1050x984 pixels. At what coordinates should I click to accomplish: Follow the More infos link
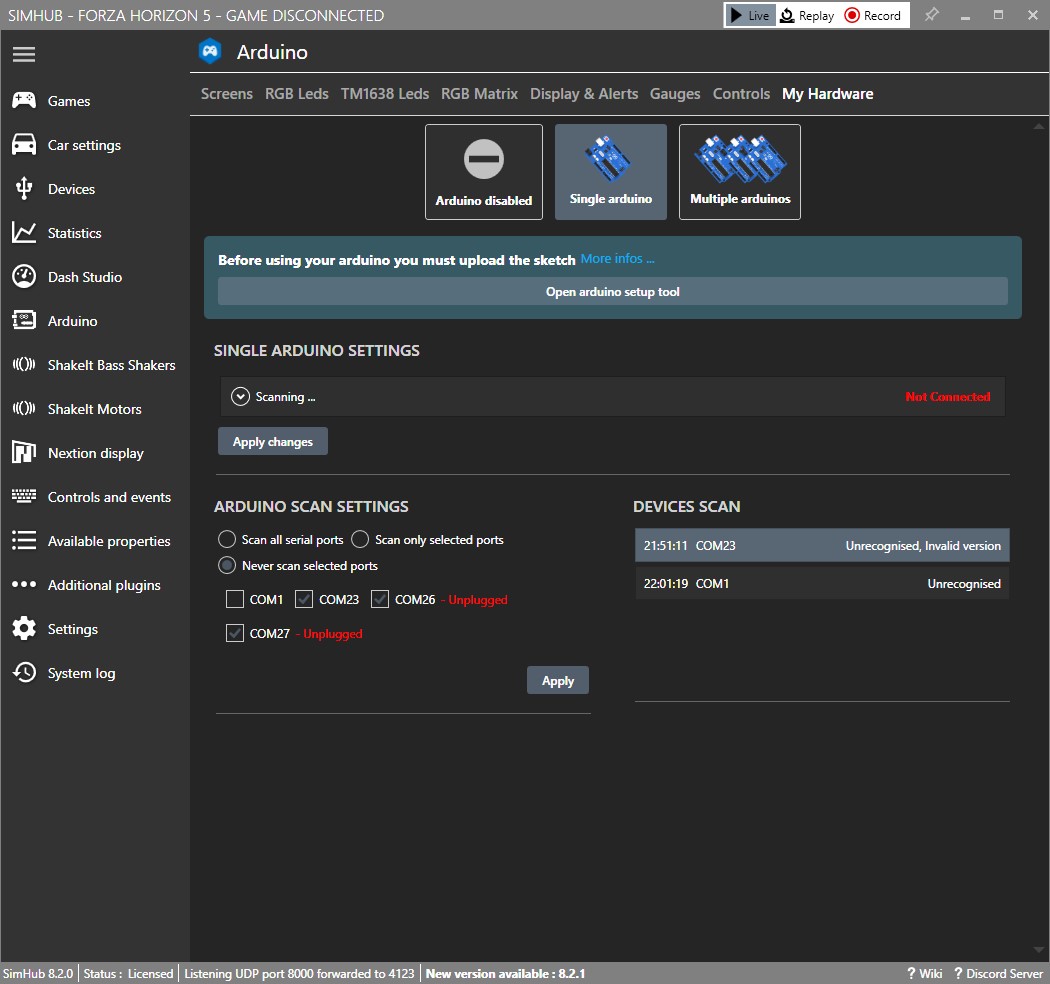coord(617,259)
